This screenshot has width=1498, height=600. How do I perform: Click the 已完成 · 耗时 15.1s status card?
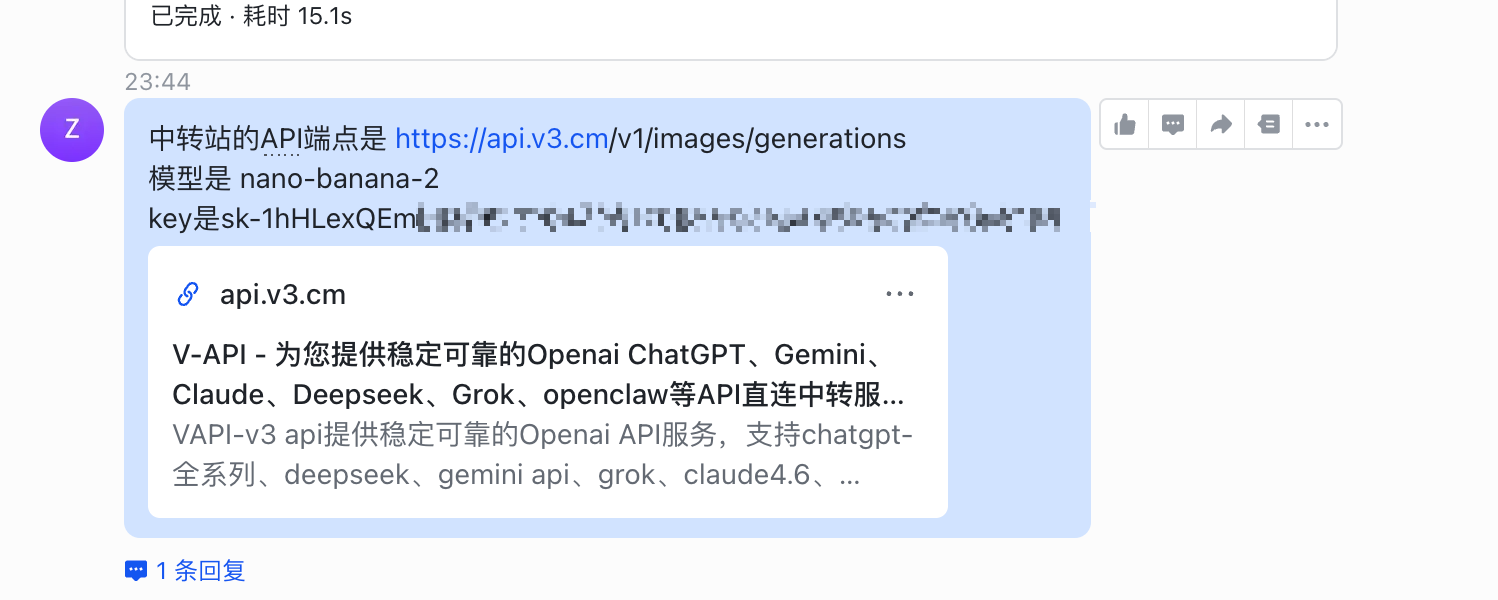click(251, 17)
